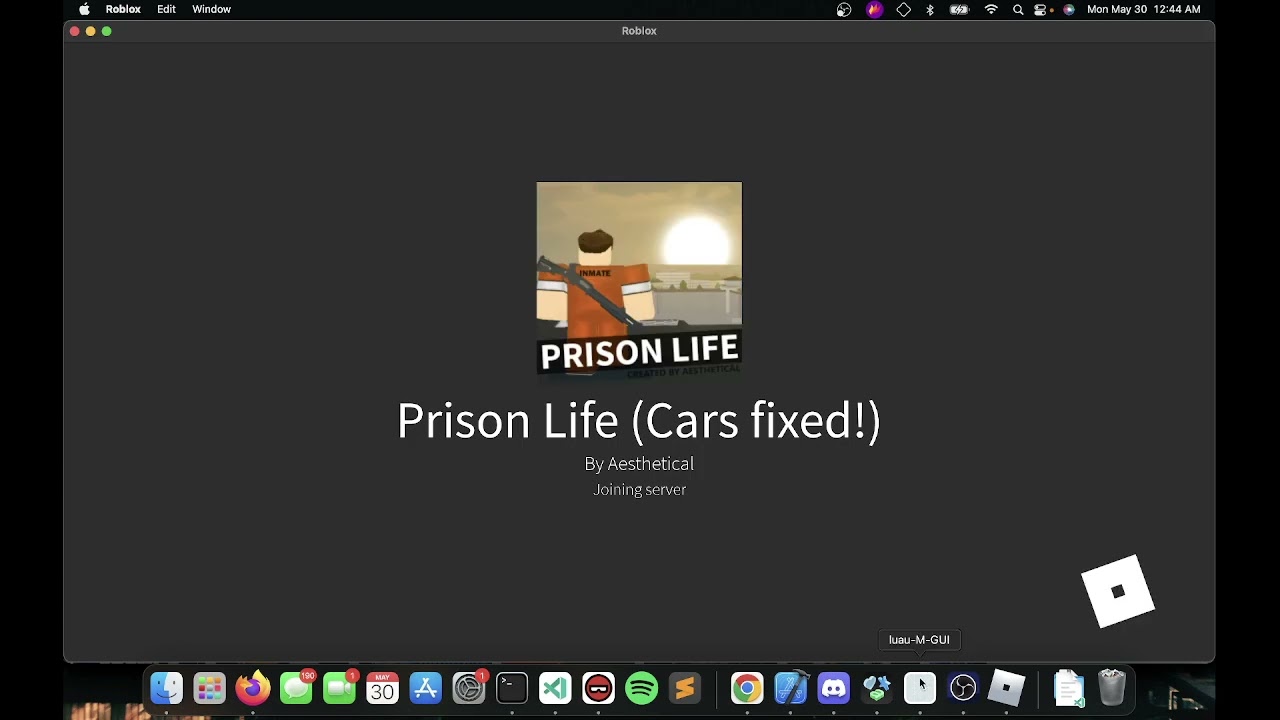Open System Preferences in the Dock
The image size is (1280, 720).
pyautogui.click(x=469, y=688)
